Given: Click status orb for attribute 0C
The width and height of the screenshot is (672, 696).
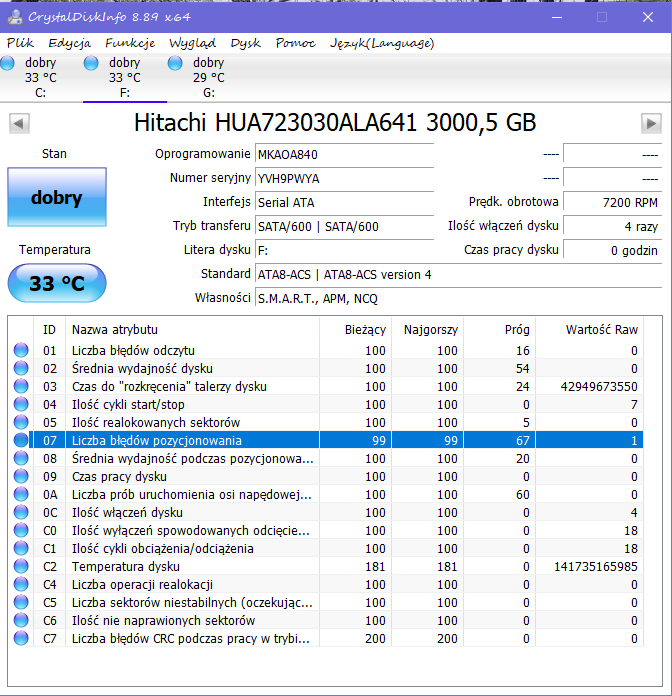Looking at the screenshot, I should pyautogui.click(x=21, y=512).
